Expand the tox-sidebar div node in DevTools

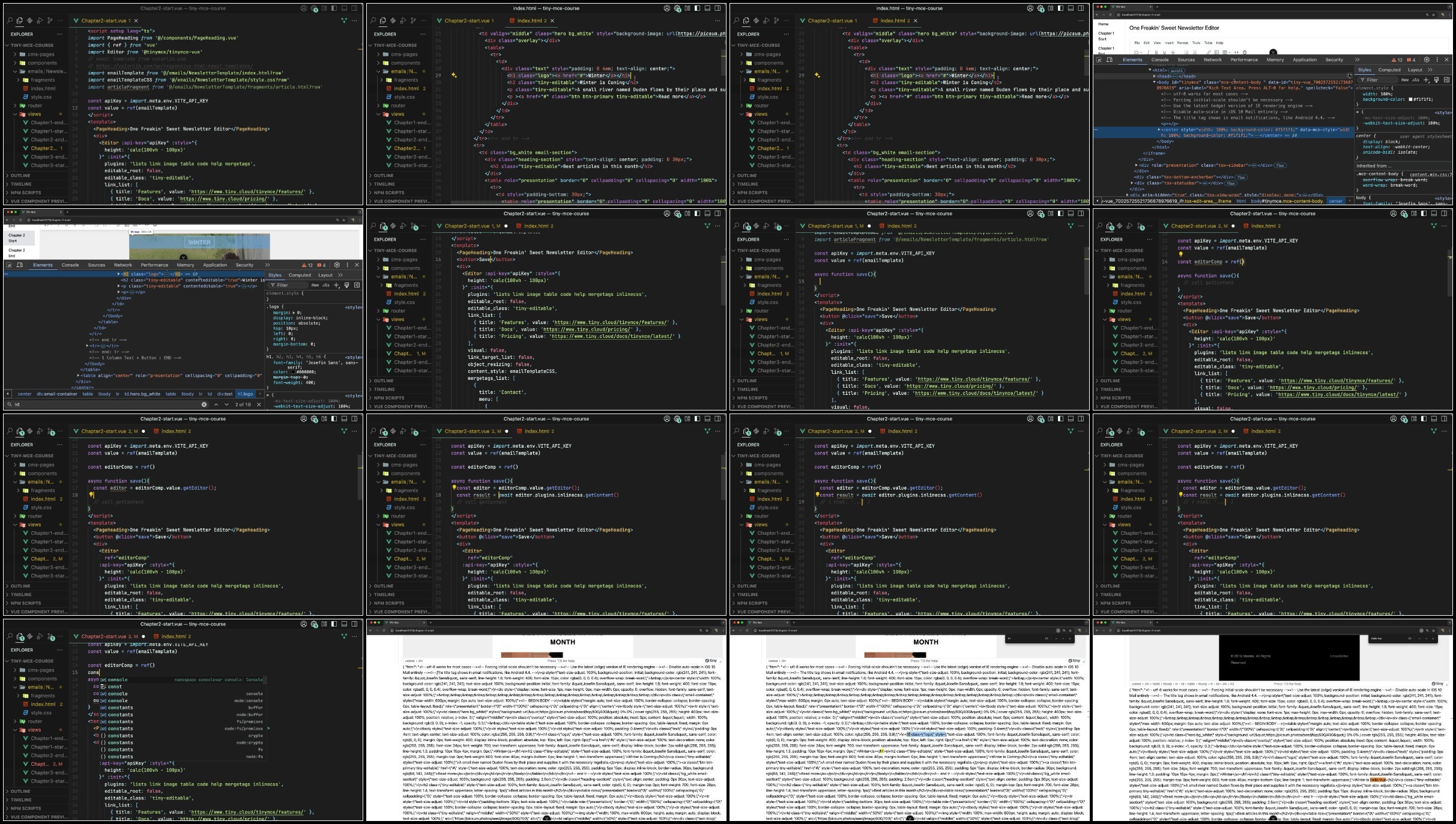coord(1136,165)
